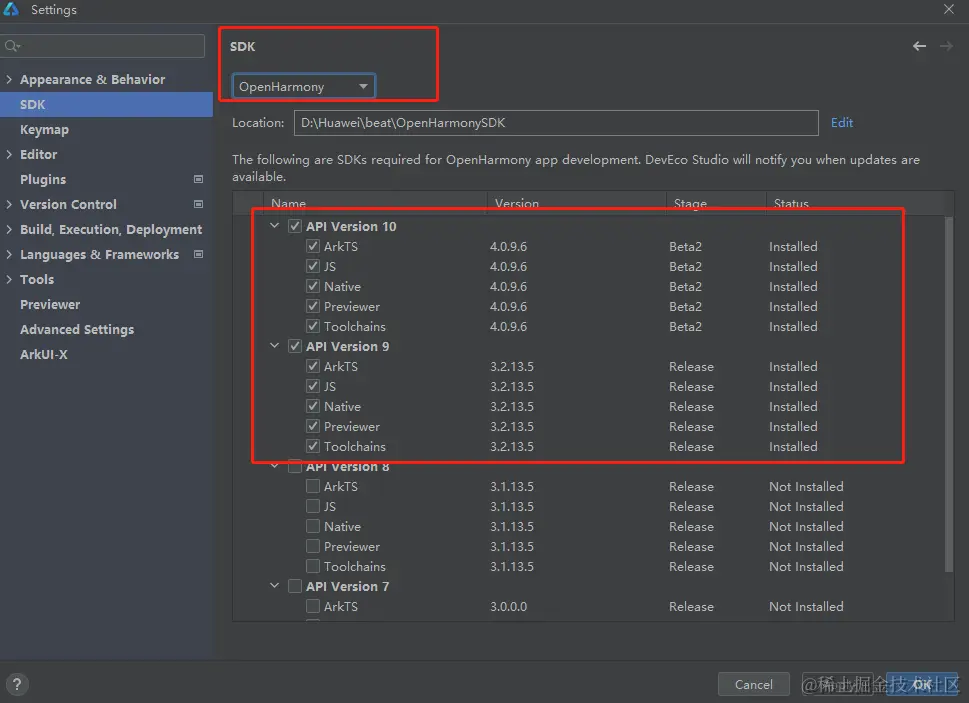Click the Languages & Frameworks indicator icon
Image resolution: width=969 pixels, height=703 pixels.
[198, 255]
